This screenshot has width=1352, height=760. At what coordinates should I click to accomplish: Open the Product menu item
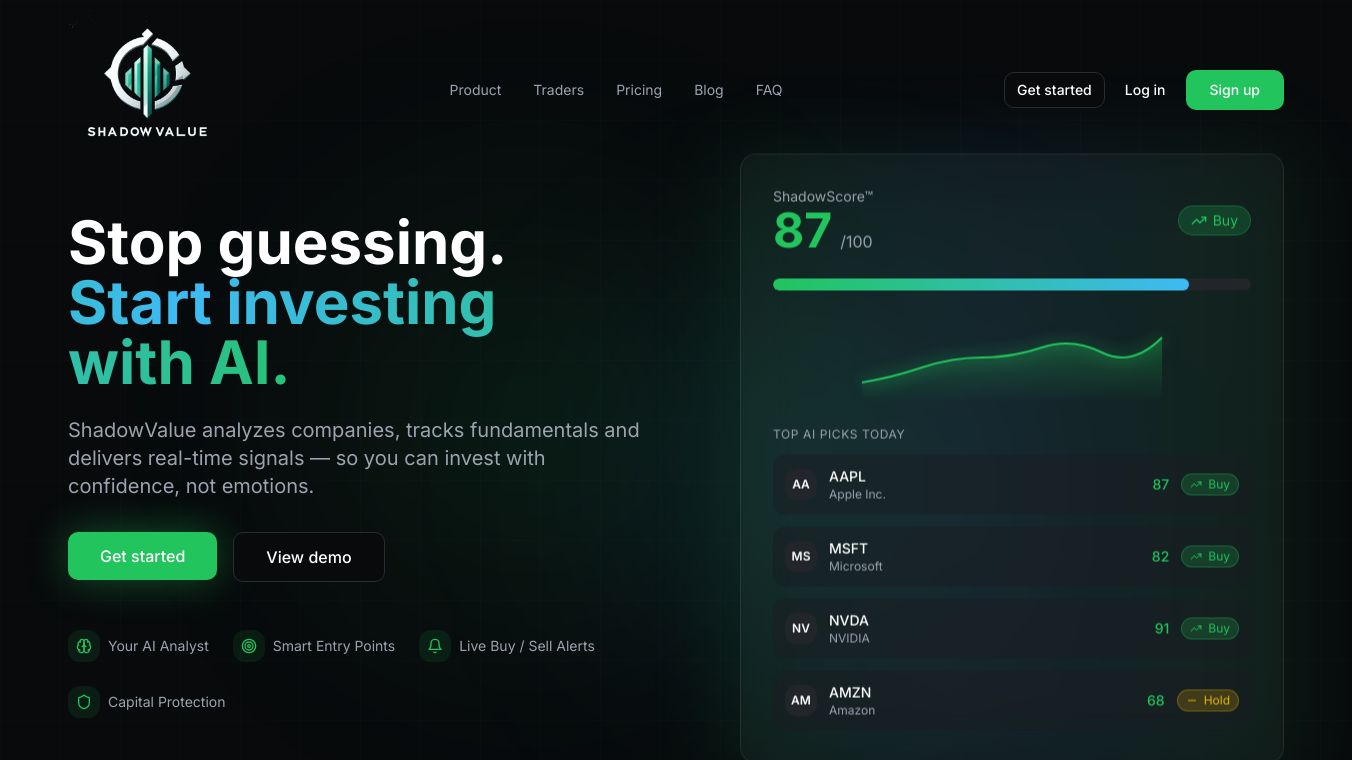475,90
